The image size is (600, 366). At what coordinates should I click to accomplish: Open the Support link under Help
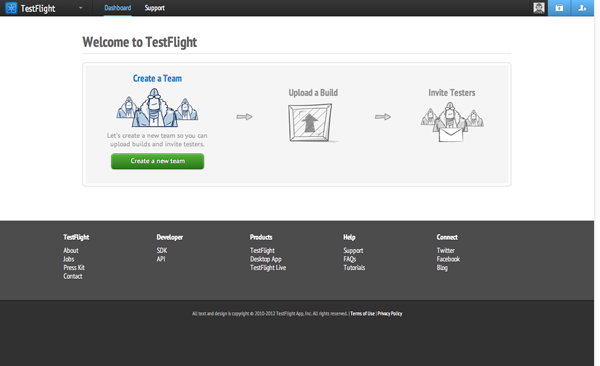pyautogui.click(x=353, y=250)
